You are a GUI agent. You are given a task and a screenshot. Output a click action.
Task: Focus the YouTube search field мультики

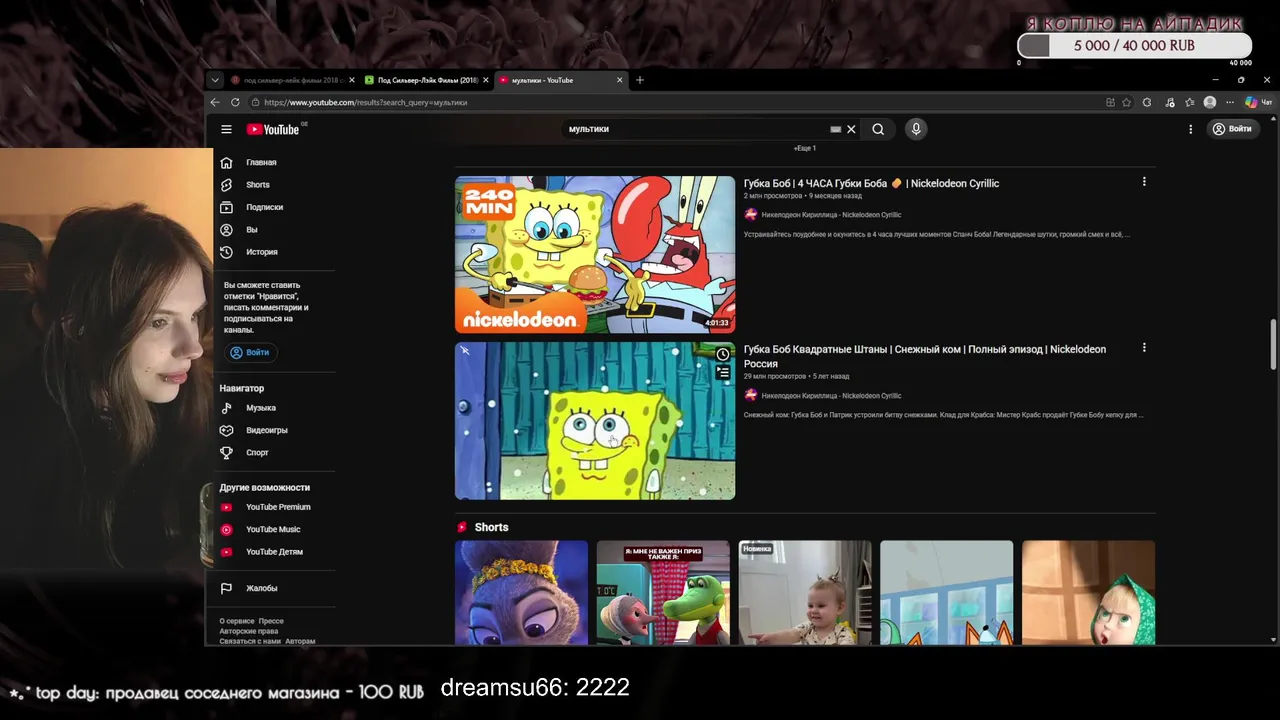pos(695,129)
